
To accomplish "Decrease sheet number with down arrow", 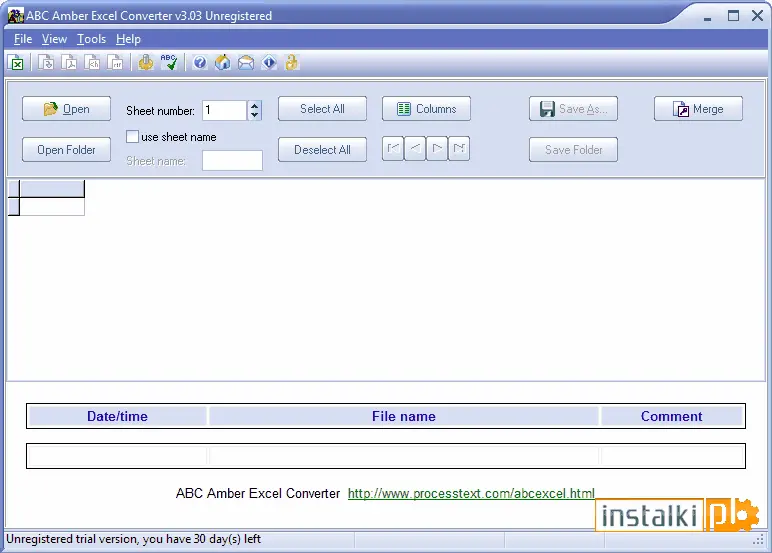I will point(254,115).
